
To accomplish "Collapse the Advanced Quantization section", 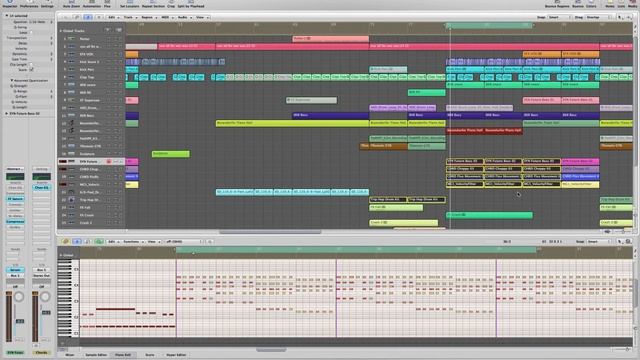I will [x=12, y=80].
